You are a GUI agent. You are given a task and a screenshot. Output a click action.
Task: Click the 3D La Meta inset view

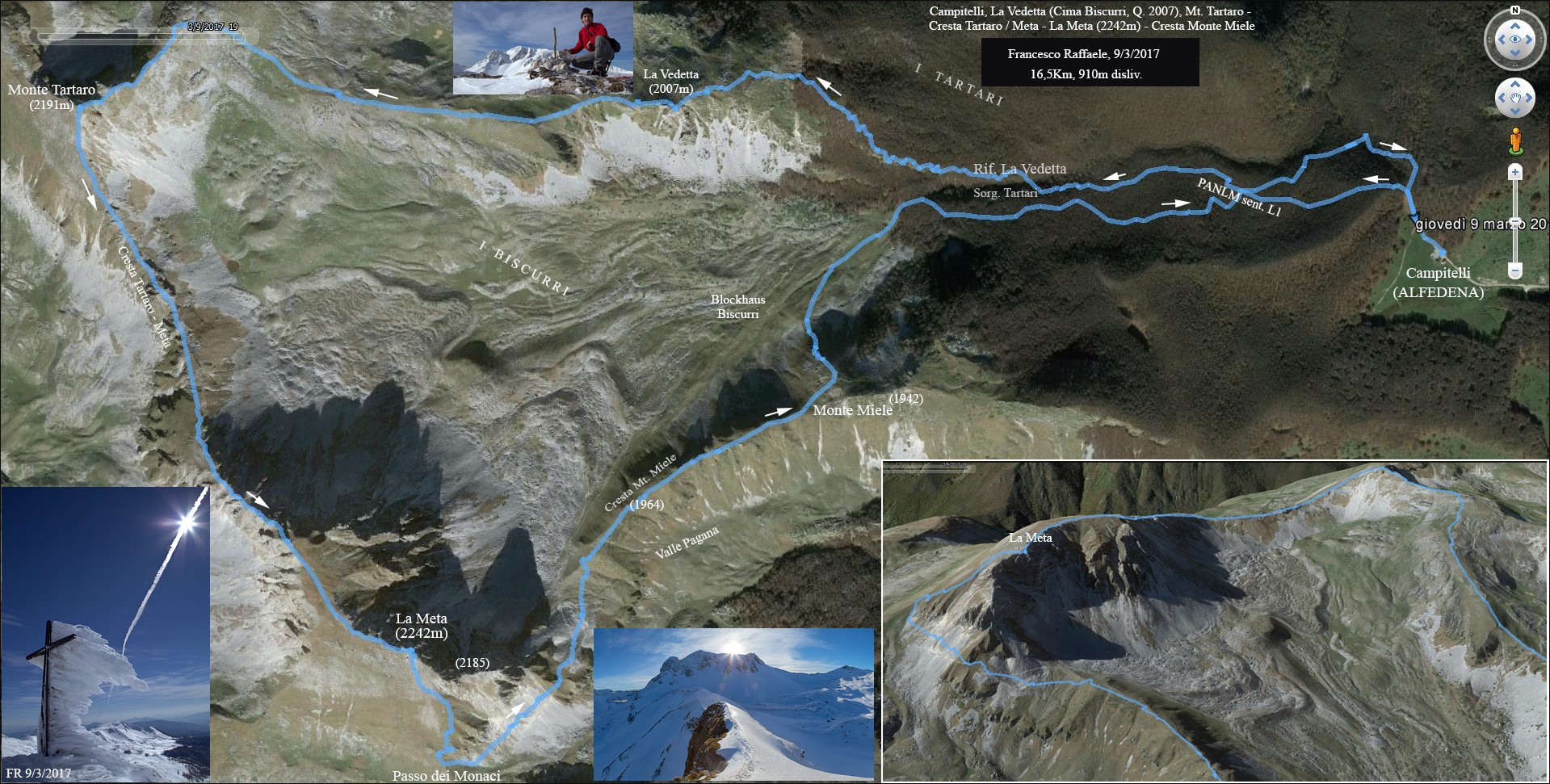pyautogui.click(x=1215, y=621)
